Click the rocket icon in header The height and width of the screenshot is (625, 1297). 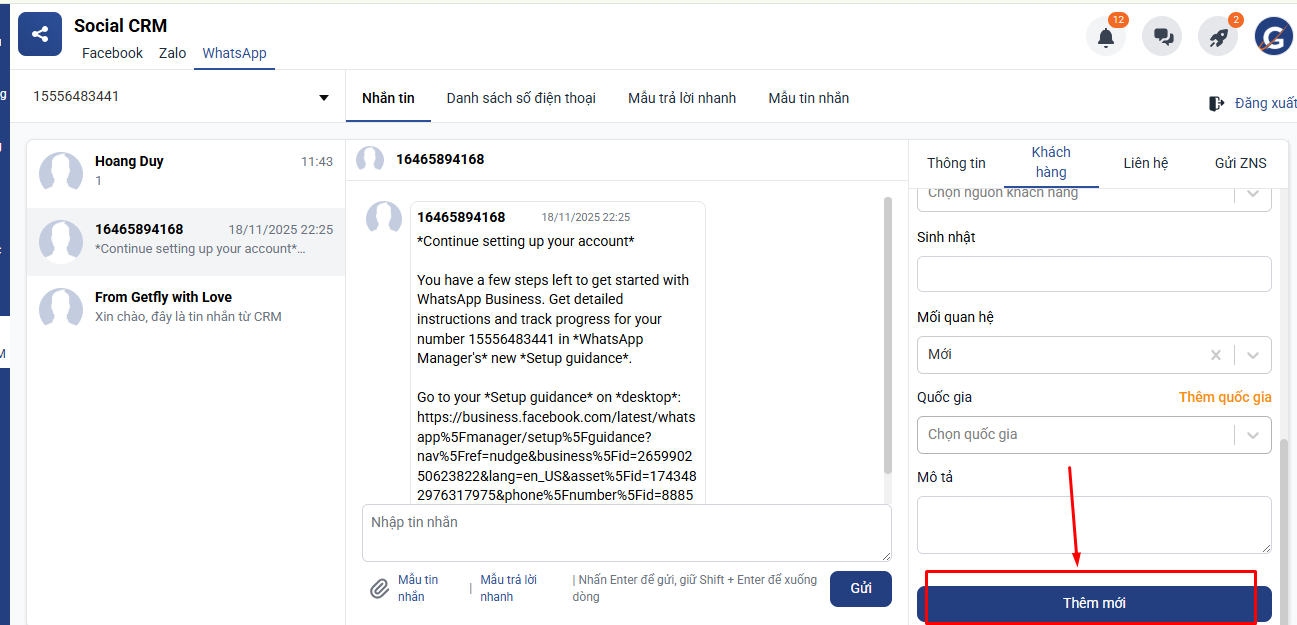[x=1218, y=37]
